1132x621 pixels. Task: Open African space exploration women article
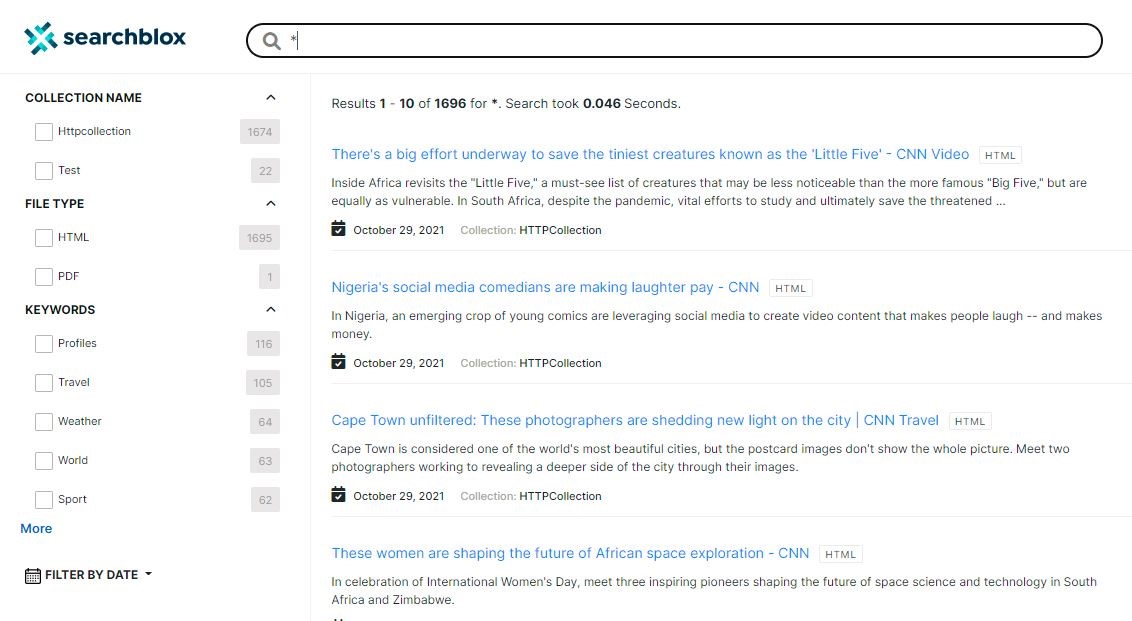click(x=570, y=553)
